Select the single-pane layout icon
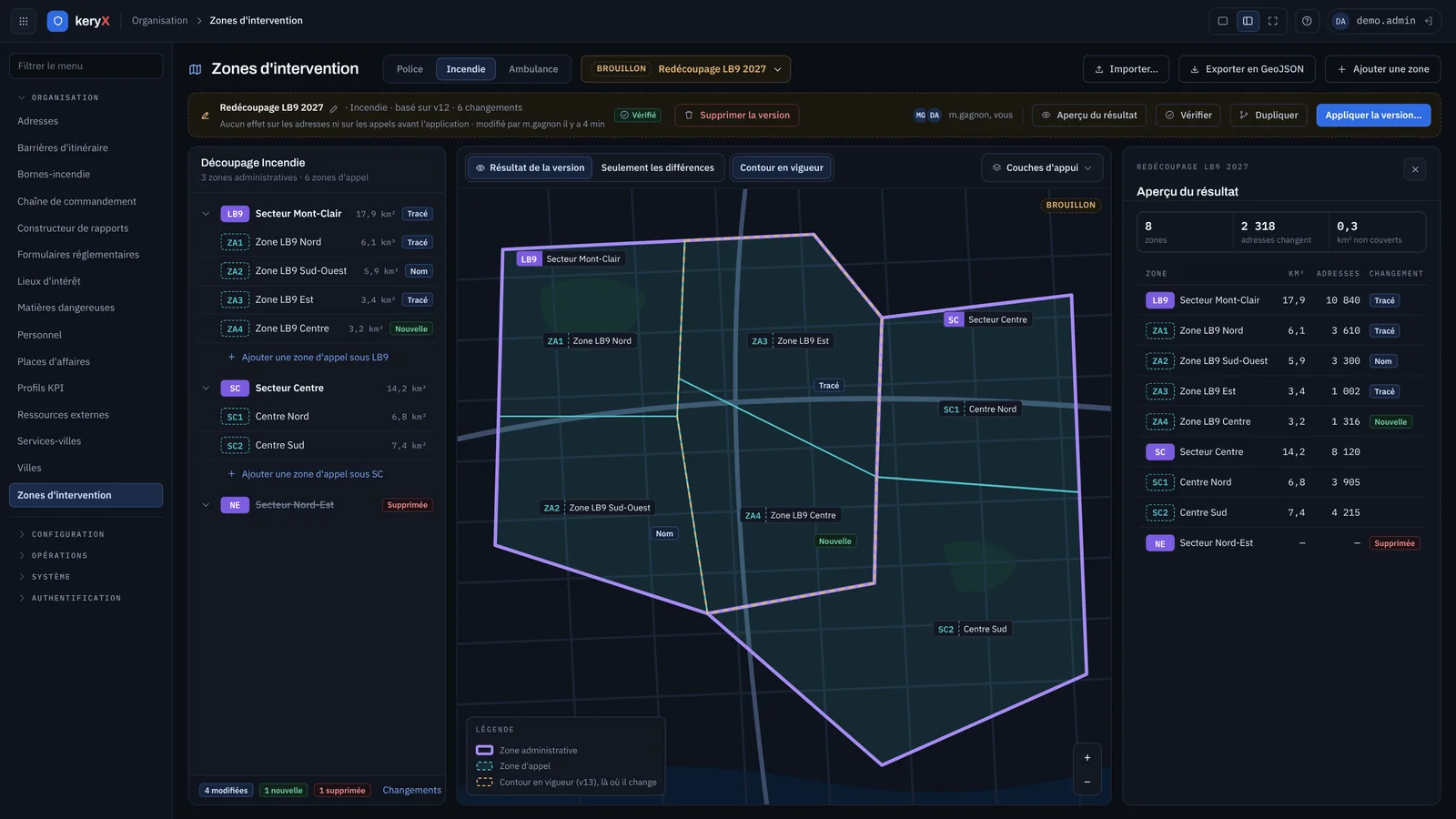This screenshot has height=819, width=1456. (x=1223, y=21)
